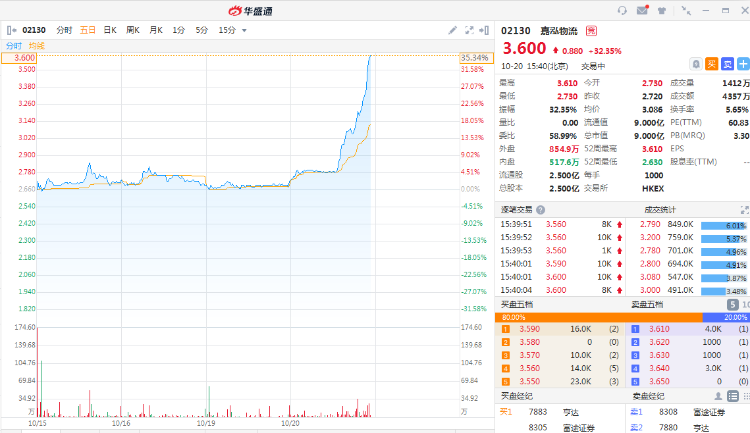Click the 6.01% volume bar at 2.790
Screen dimensions: 750x433
coord(724,225)
